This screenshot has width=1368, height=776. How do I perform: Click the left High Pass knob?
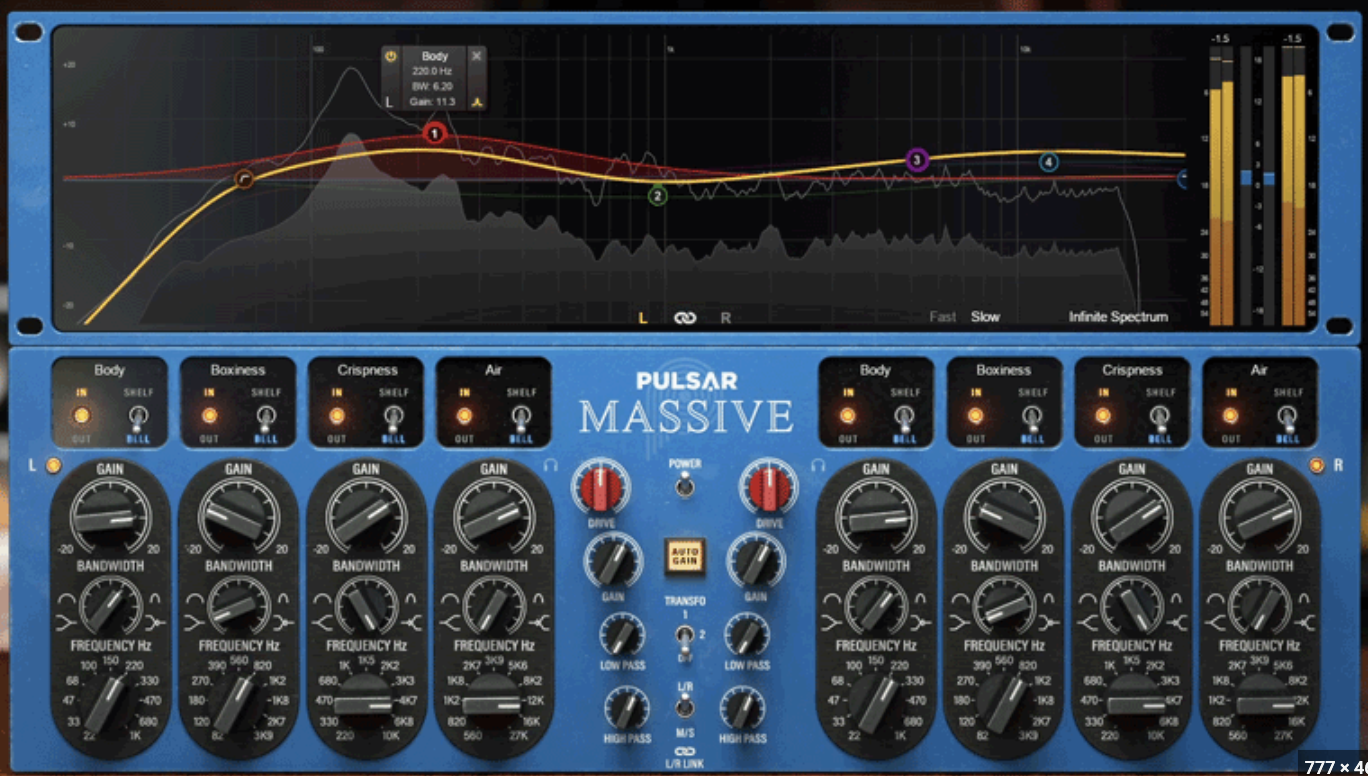626,709
